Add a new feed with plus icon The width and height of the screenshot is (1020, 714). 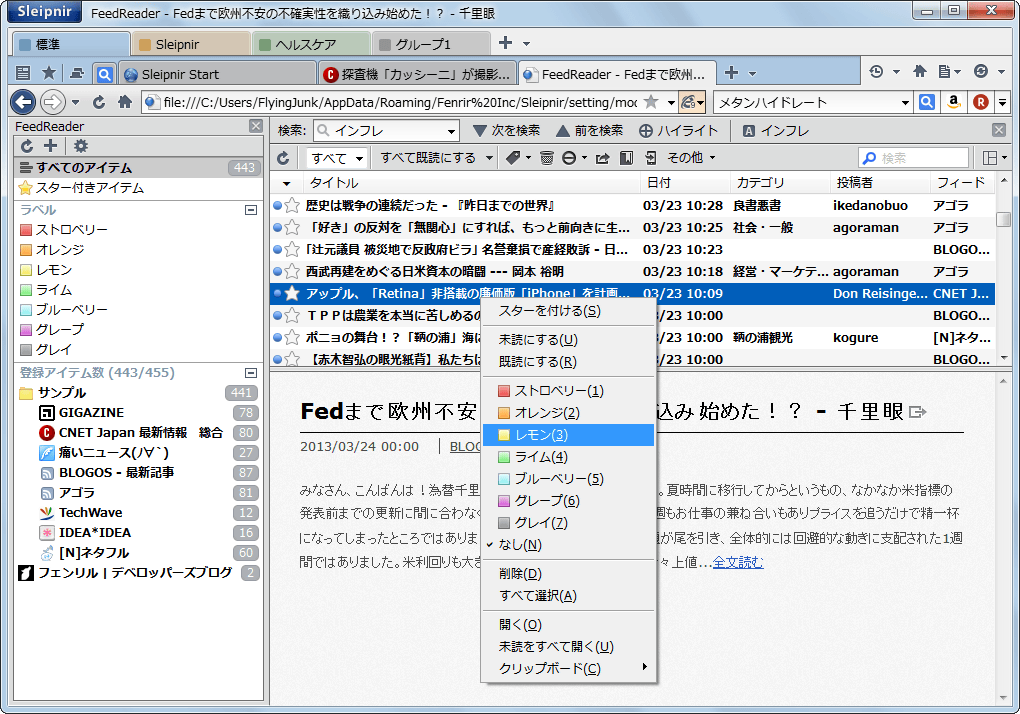(x=51, y=146)
